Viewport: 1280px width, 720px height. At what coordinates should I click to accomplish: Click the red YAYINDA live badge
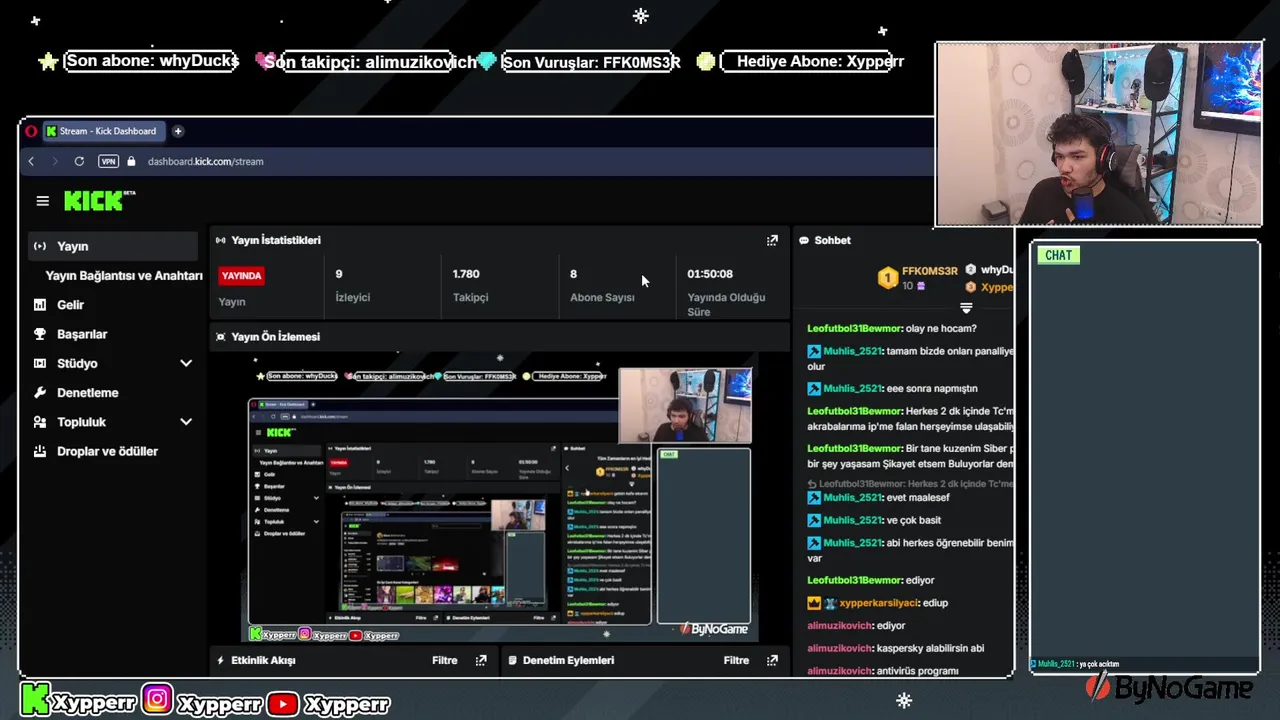241,275
